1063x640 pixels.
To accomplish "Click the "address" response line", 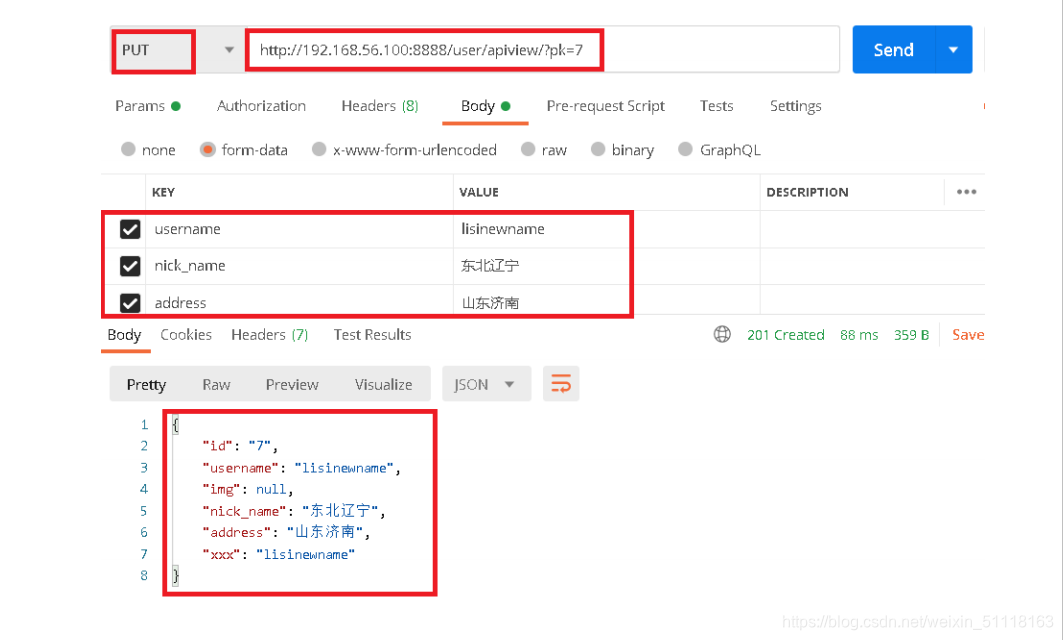I will point(286,532).
